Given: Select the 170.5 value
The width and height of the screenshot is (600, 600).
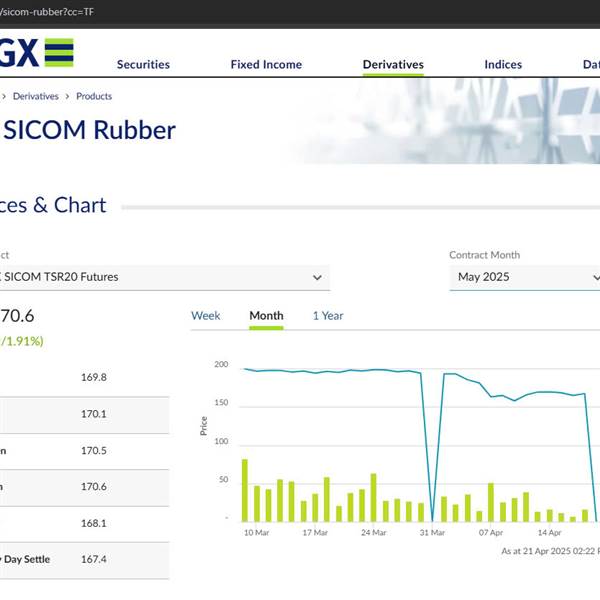Looking at the screenshot, I should [94, 451].
